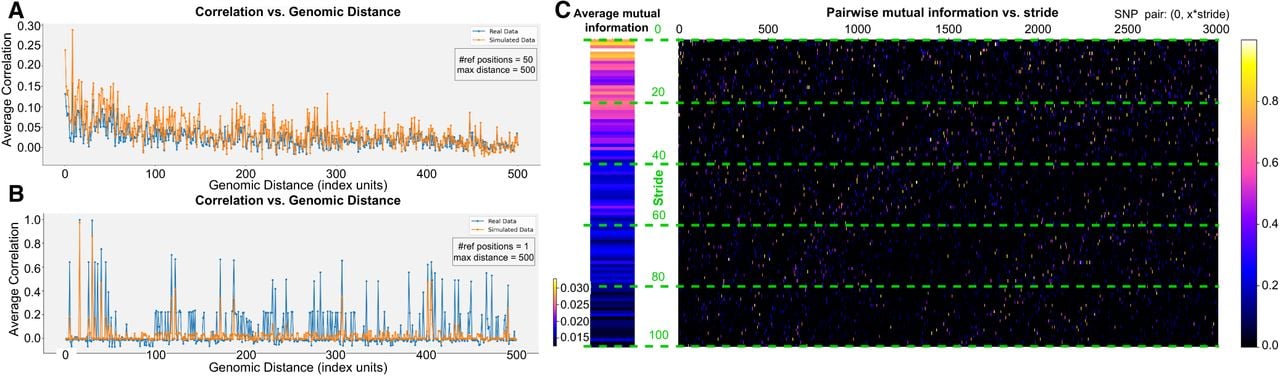Click the 0.020 tick on small colorbar
The height and width of the screenshot is (376, 1280).
point(574,322)
